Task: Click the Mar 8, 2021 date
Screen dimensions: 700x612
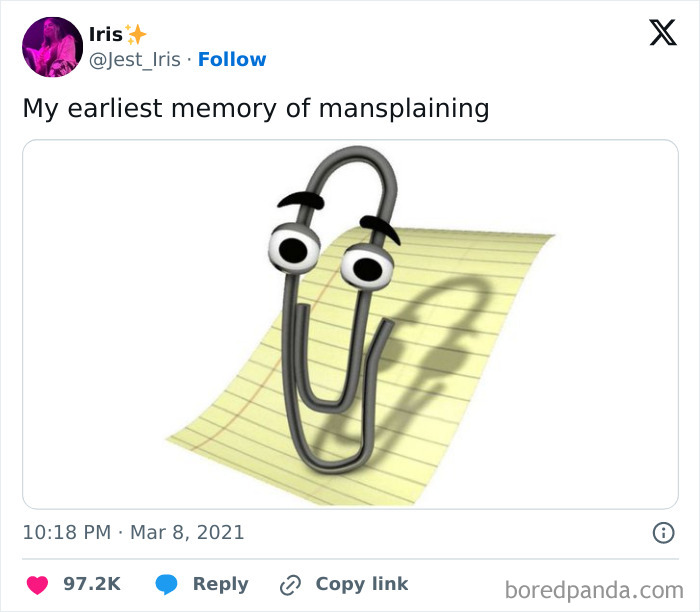Action: click(187, 533)
